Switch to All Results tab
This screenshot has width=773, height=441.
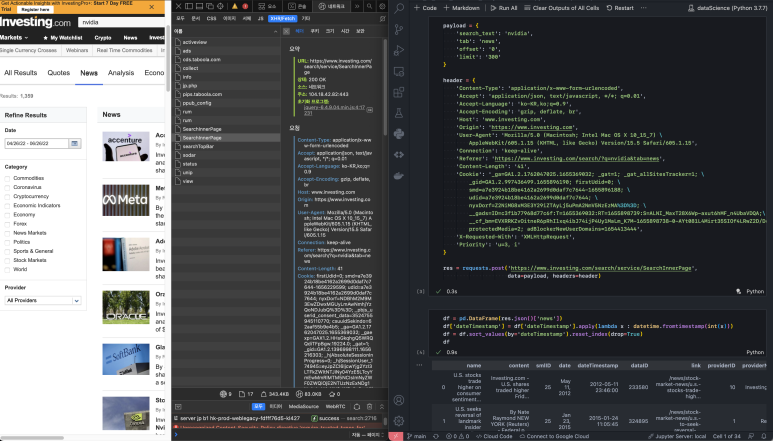click(x=20, y=72)
